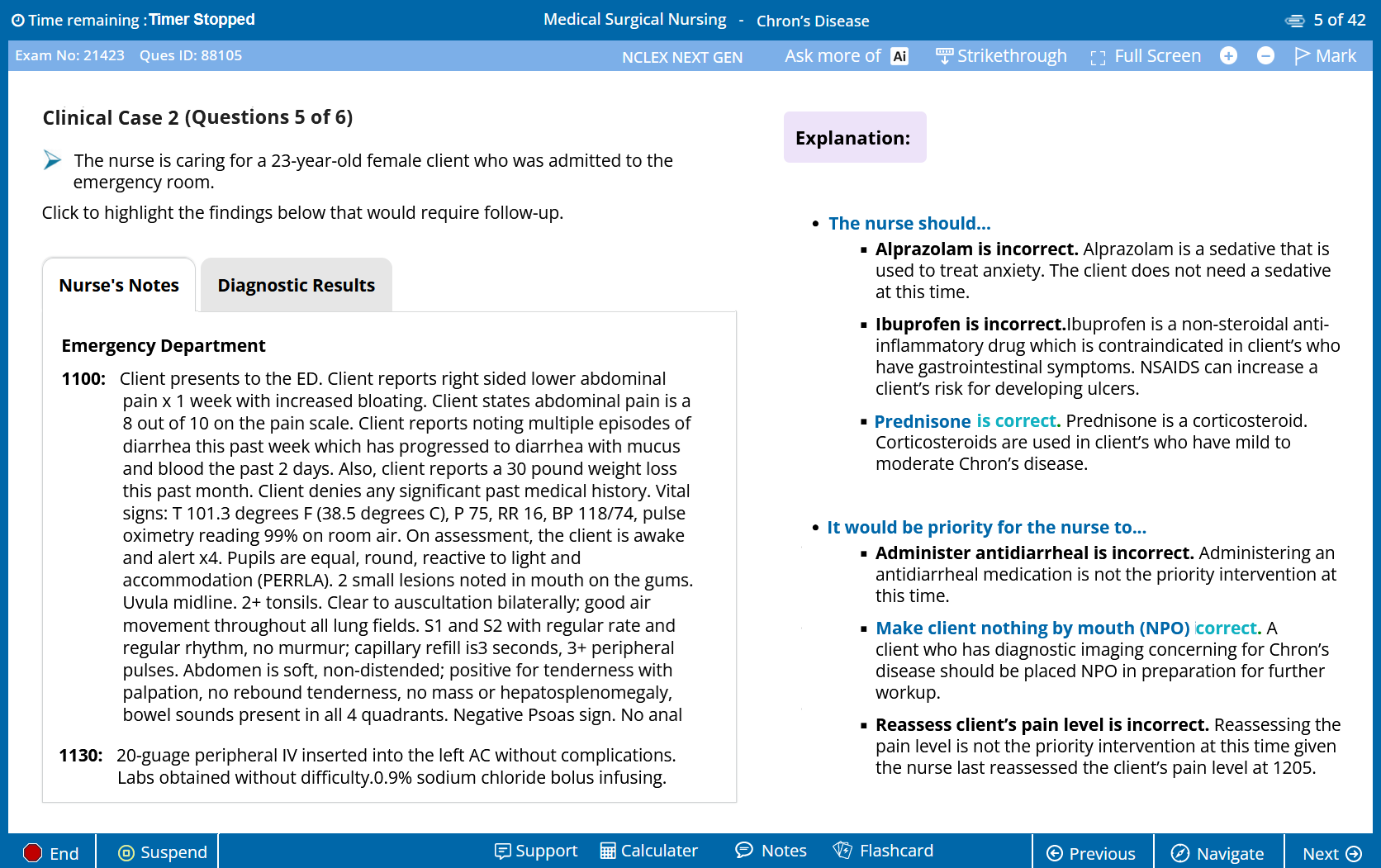Click 'Reassess client's pain level is incorrect.'
Viewport: 1381px width, 868px height.
1042,725
